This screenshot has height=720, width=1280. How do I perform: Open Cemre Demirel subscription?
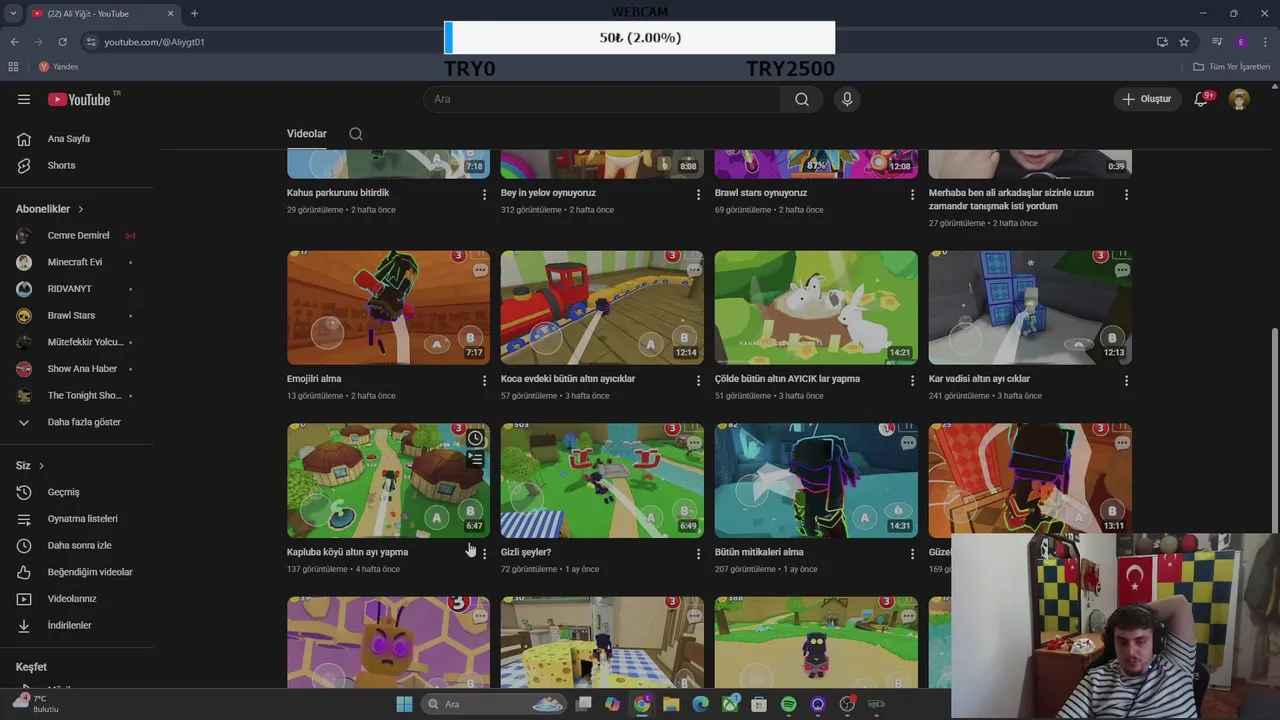pyautogui.click(x=77, y=236)
